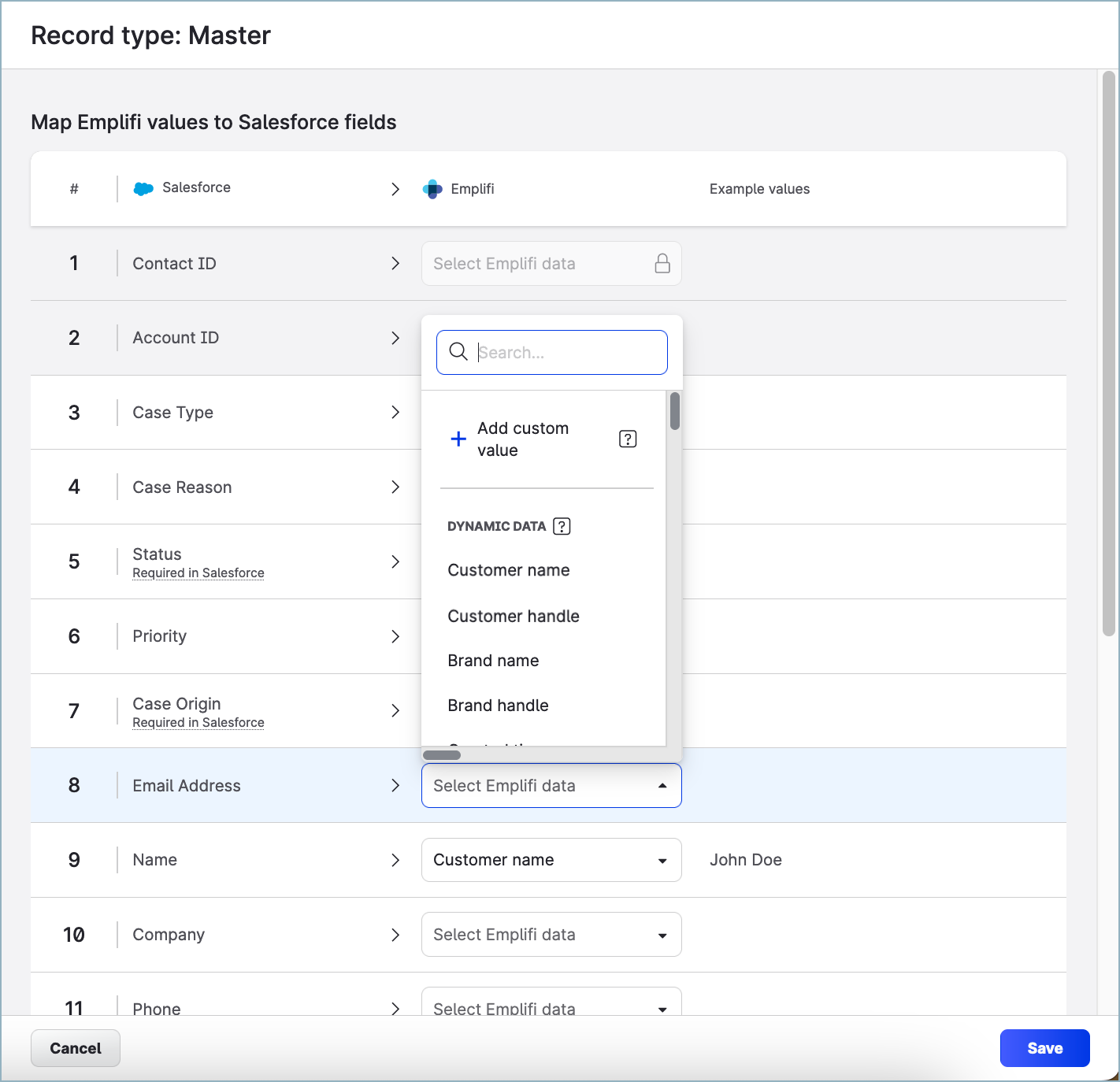This screenshot has height=1082, width=1120.
Task: Click the lock icon on Contact ID field
Action: (x=662, y=263)
